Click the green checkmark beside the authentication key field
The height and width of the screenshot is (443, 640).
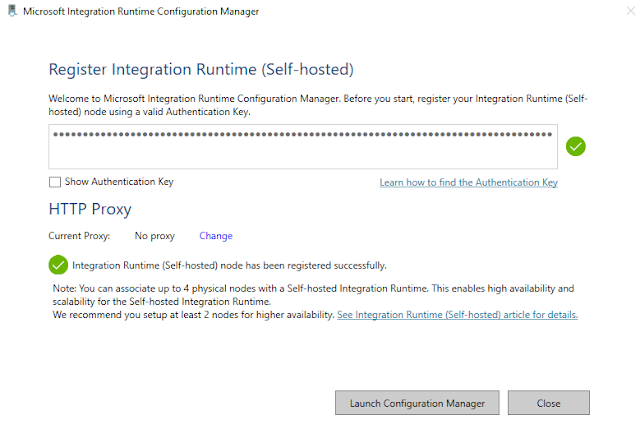[x=576, y=147]
